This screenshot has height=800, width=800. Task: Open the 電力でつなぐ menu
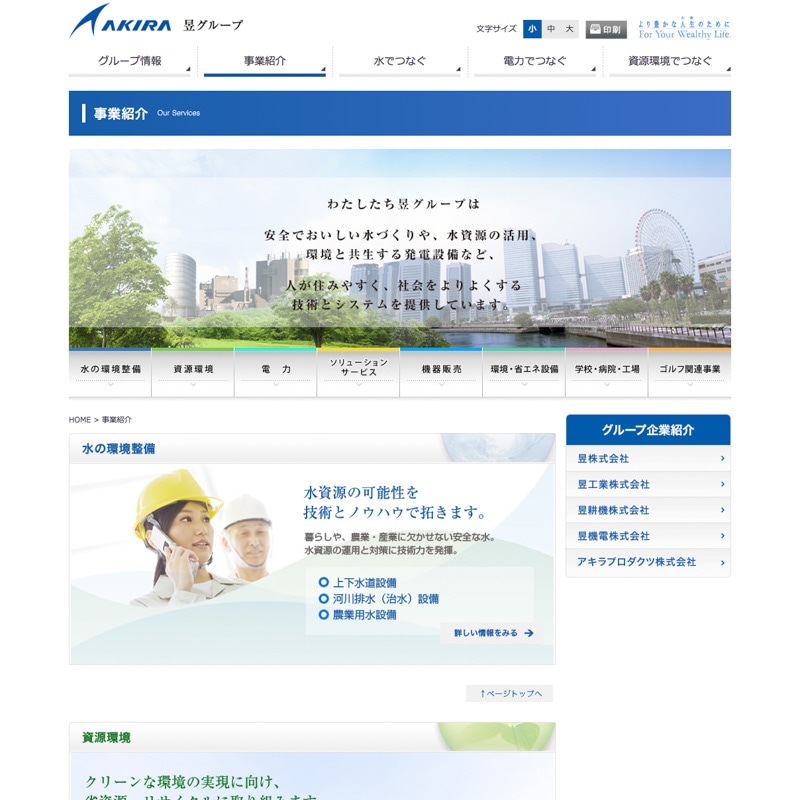click(535, 62)
